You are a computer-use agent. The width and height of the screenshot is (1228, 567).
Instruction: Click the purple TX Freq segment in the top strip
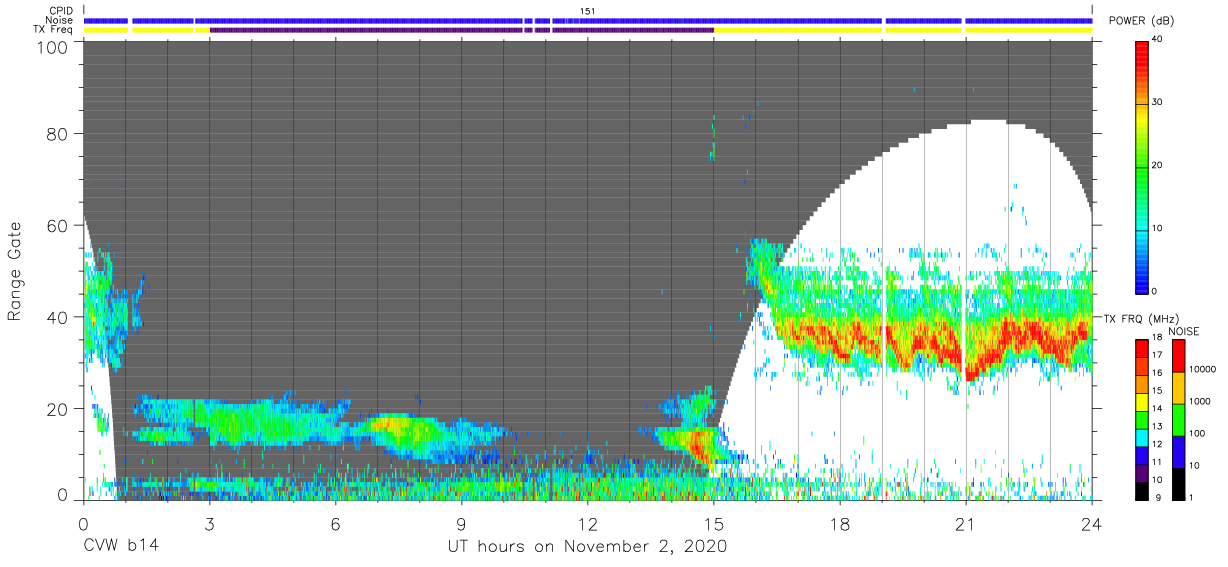[460, 30]
